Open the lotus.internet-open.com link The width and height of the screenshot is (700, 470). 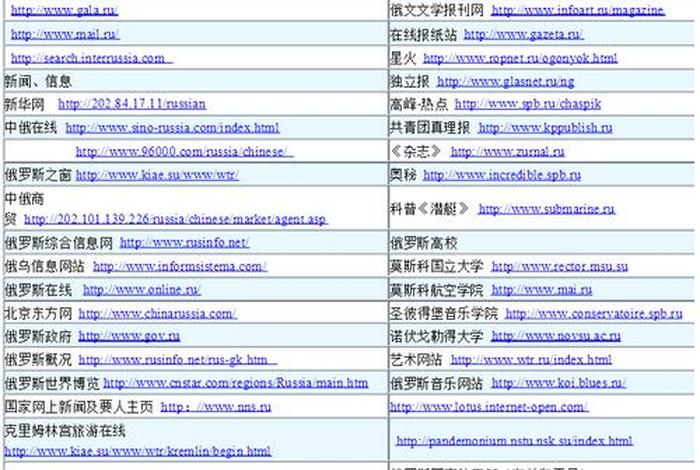tap(489, 407)
